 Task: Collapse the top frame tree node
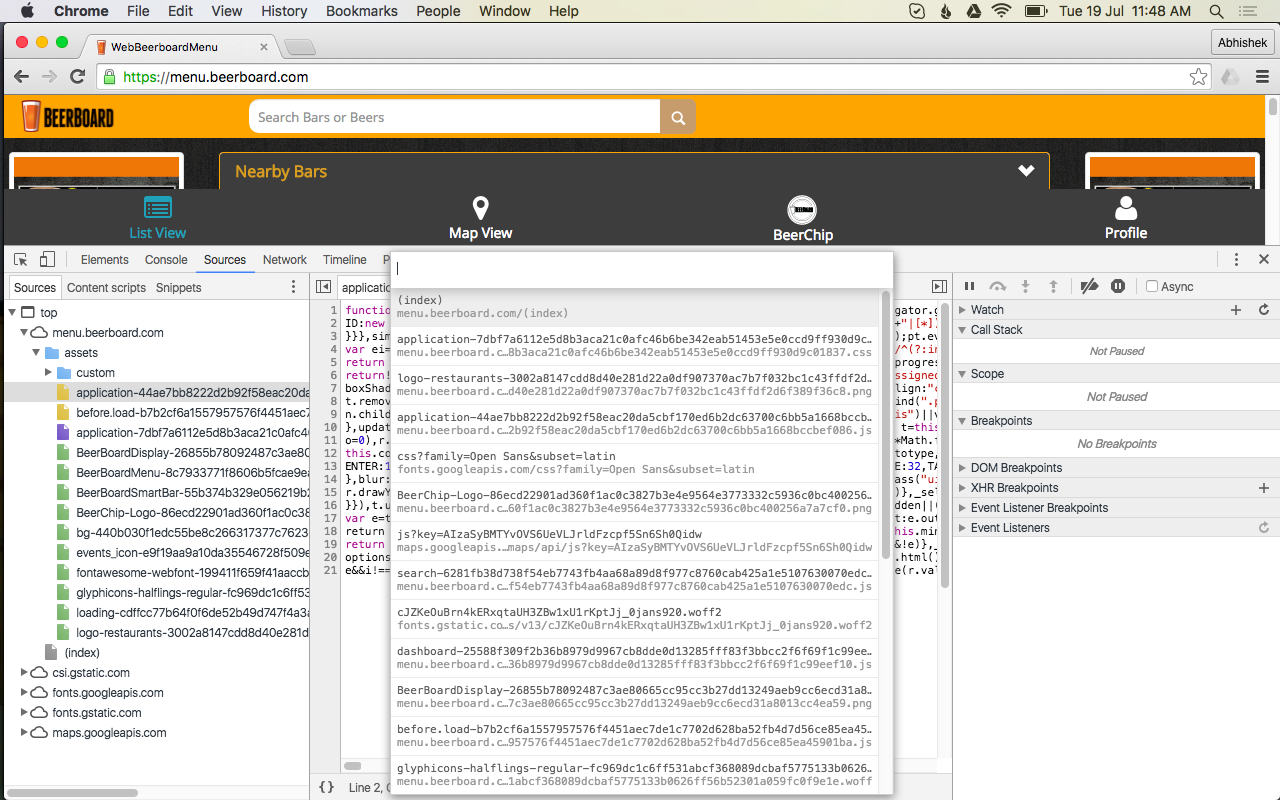click(x=12, y=313)
